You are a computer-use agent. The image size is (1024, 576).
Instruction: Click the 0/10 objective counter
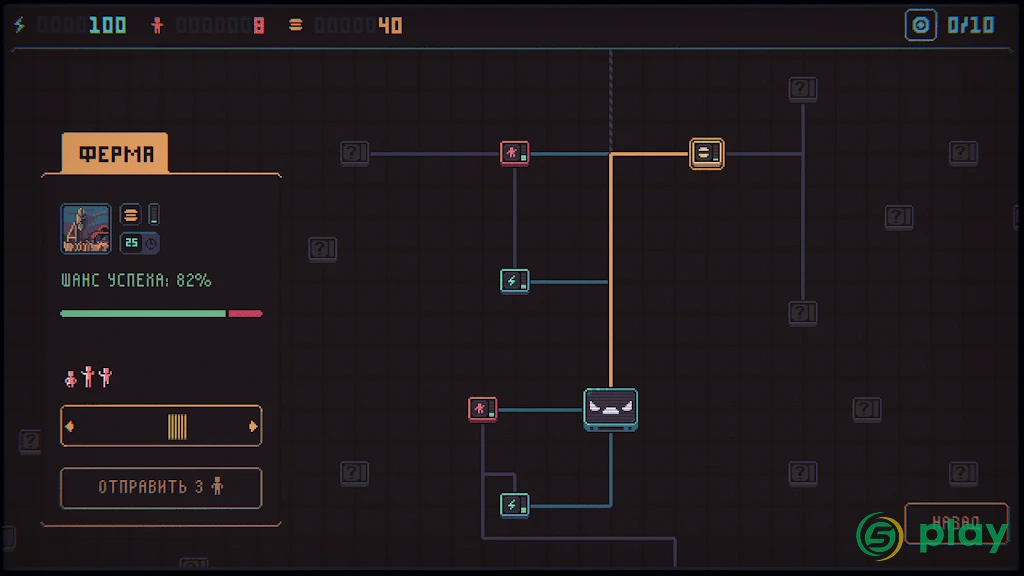[971, 25]
